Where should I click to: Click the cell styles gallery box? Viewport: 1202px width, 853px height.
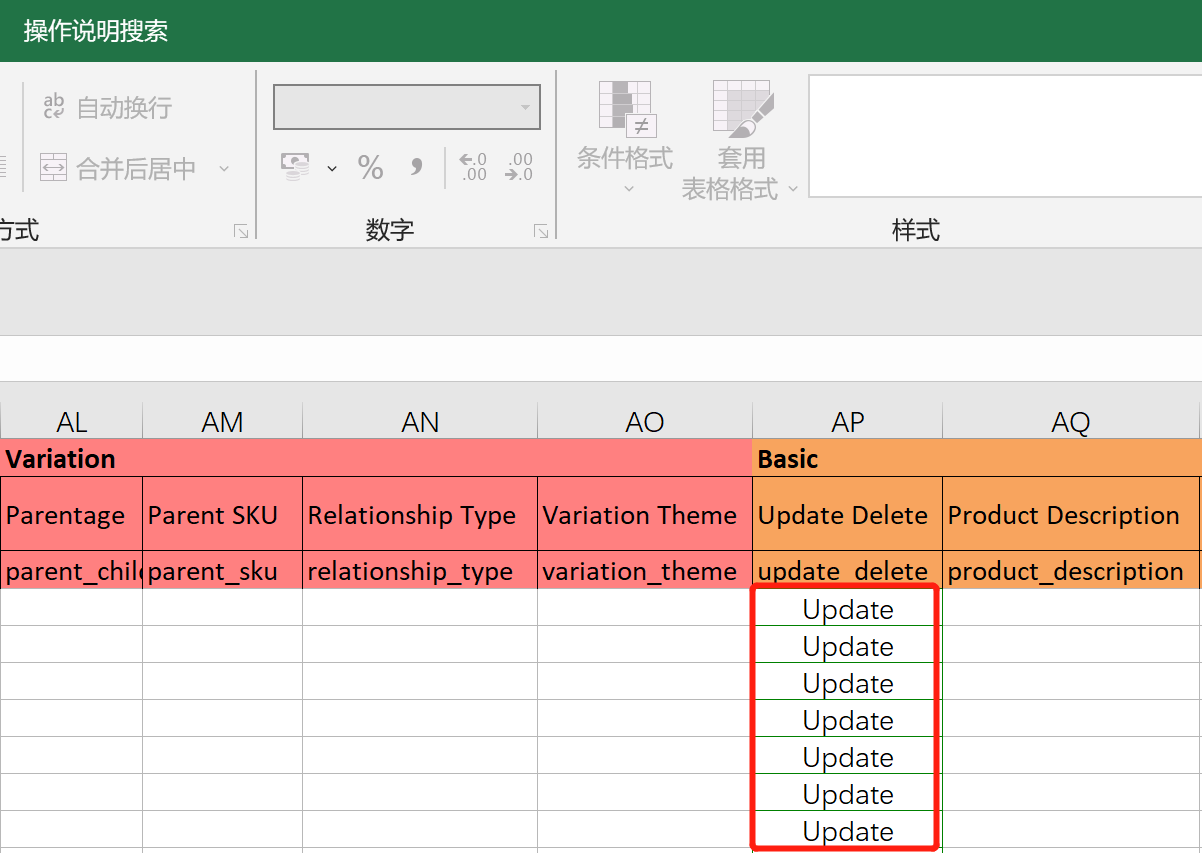coord(1005,135)
